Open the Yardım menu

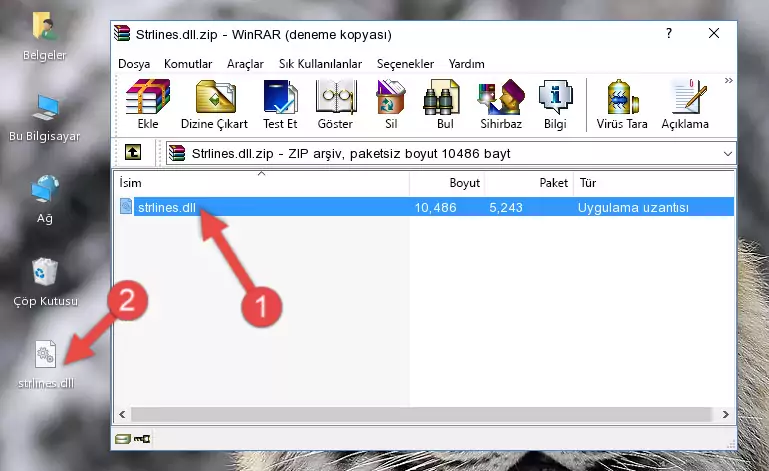tap(466, 64)
